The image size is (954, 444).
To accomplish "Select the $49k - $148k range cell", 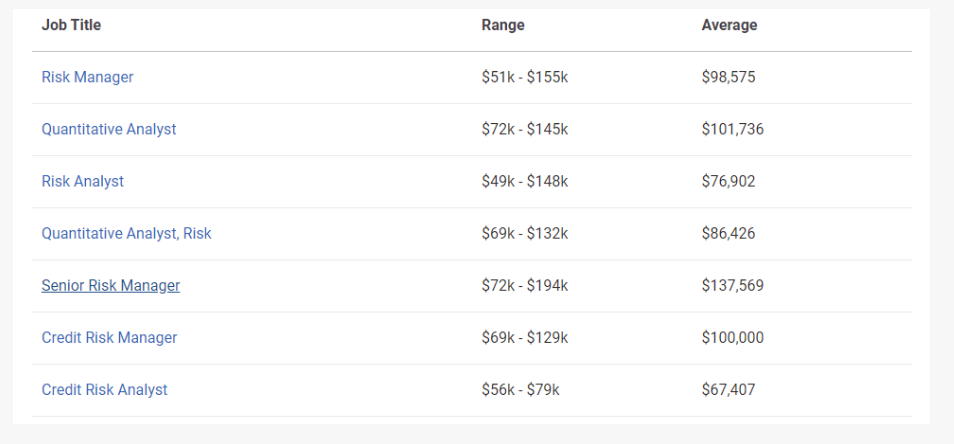I will [x=524, y=181].
